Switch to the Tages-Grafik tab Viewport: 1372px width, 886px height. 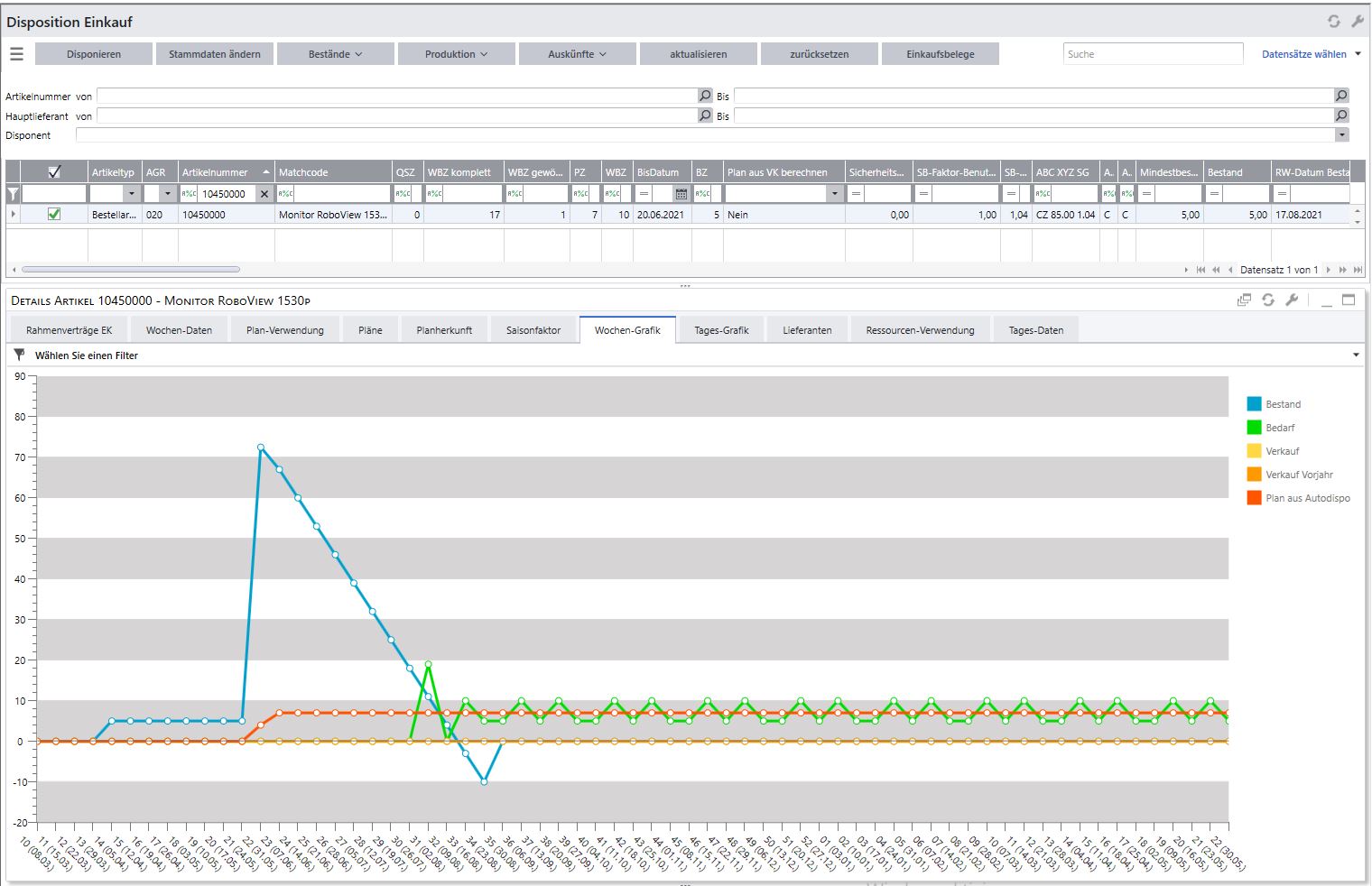[721, 330]
